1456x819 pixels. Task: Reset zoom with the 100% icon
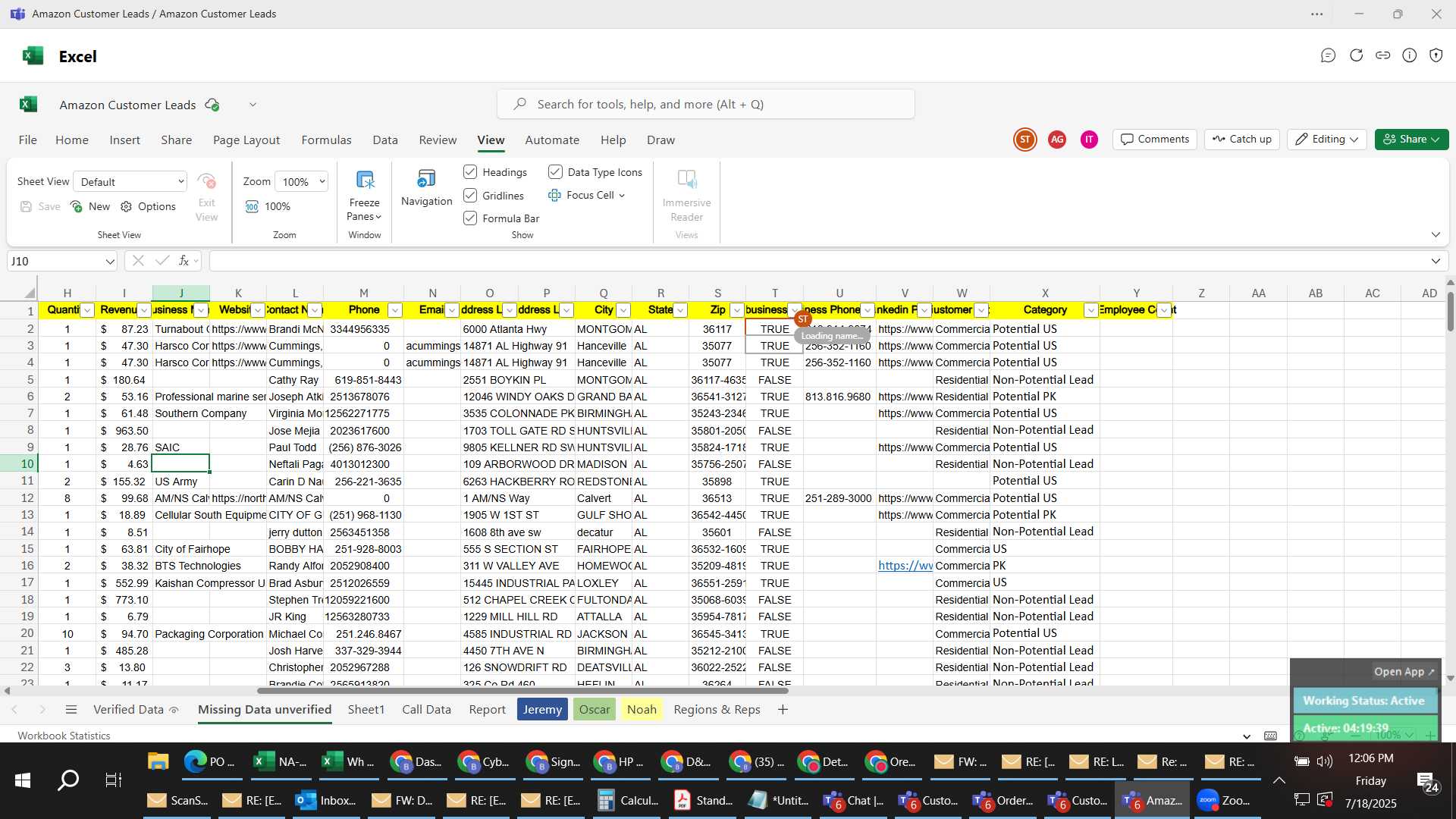point(252,206)
